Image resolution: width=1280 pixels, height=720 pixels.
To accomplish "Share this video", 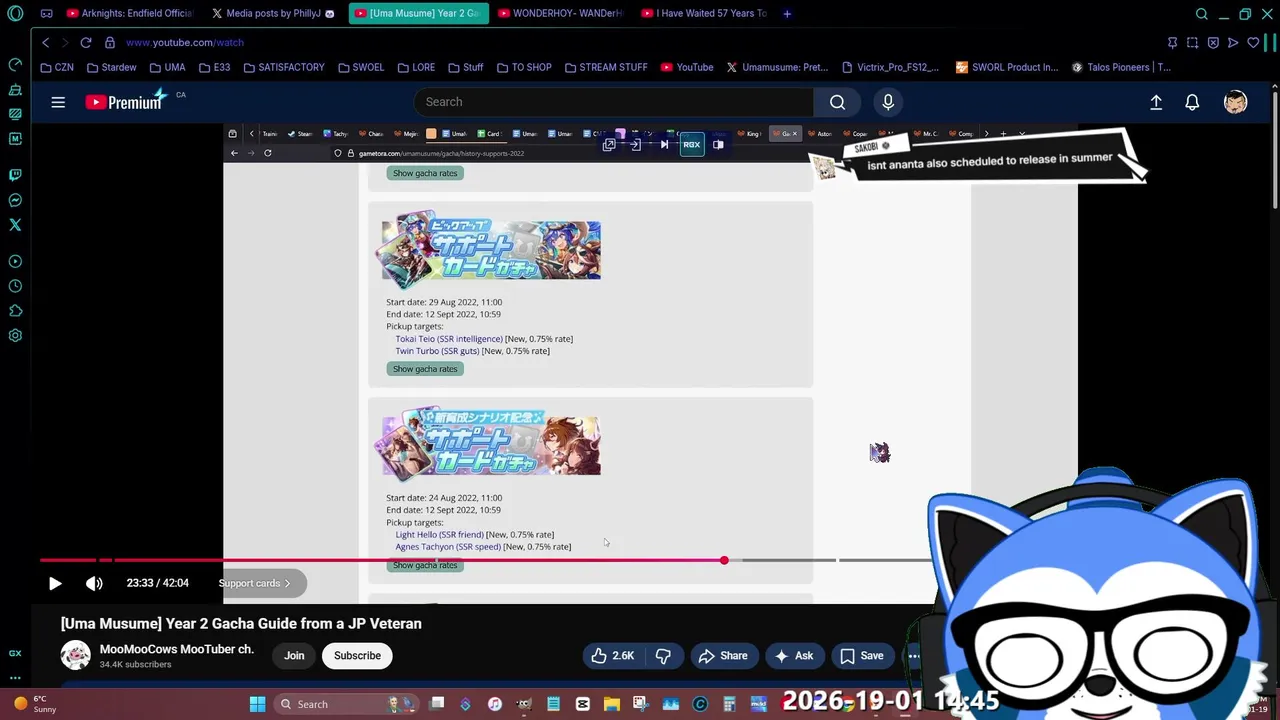I will coord(723,656).
